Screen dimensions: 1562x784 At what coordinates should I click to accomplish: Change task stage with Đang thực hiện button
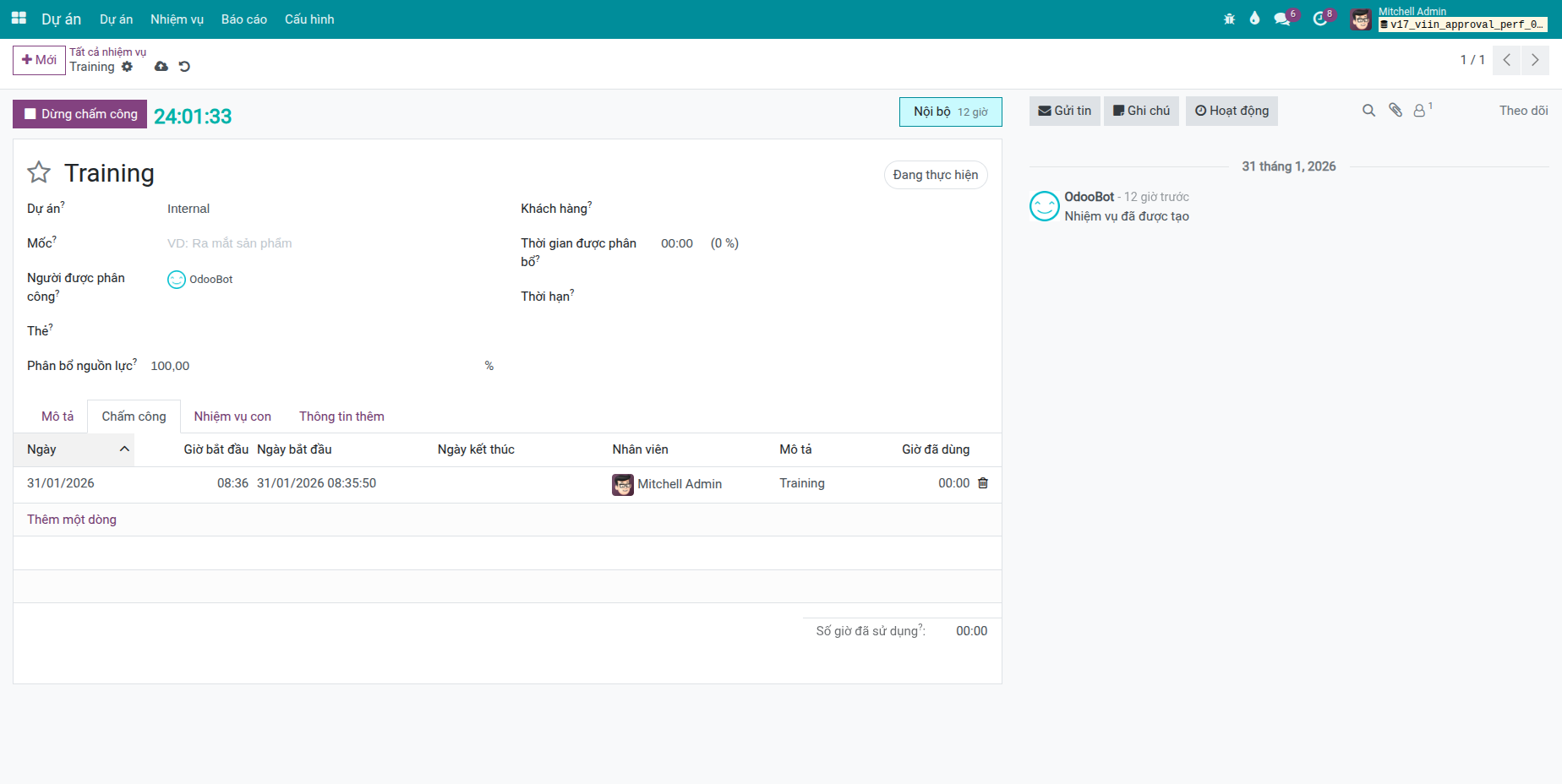point(936,175)
